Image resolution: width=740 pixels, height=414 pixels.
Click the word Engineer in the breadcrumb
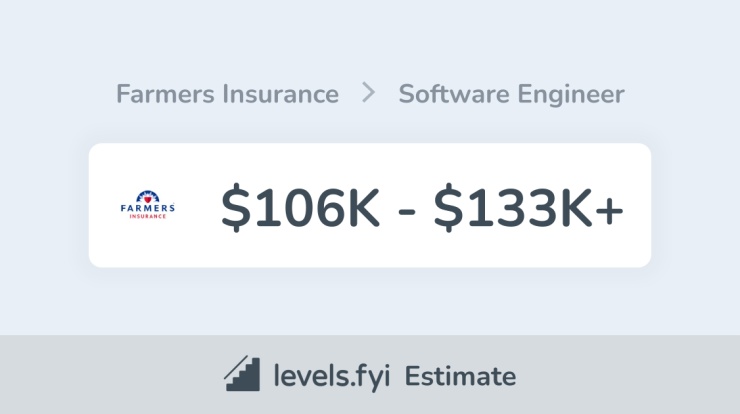pyautogui.click(x=571, y=94)
